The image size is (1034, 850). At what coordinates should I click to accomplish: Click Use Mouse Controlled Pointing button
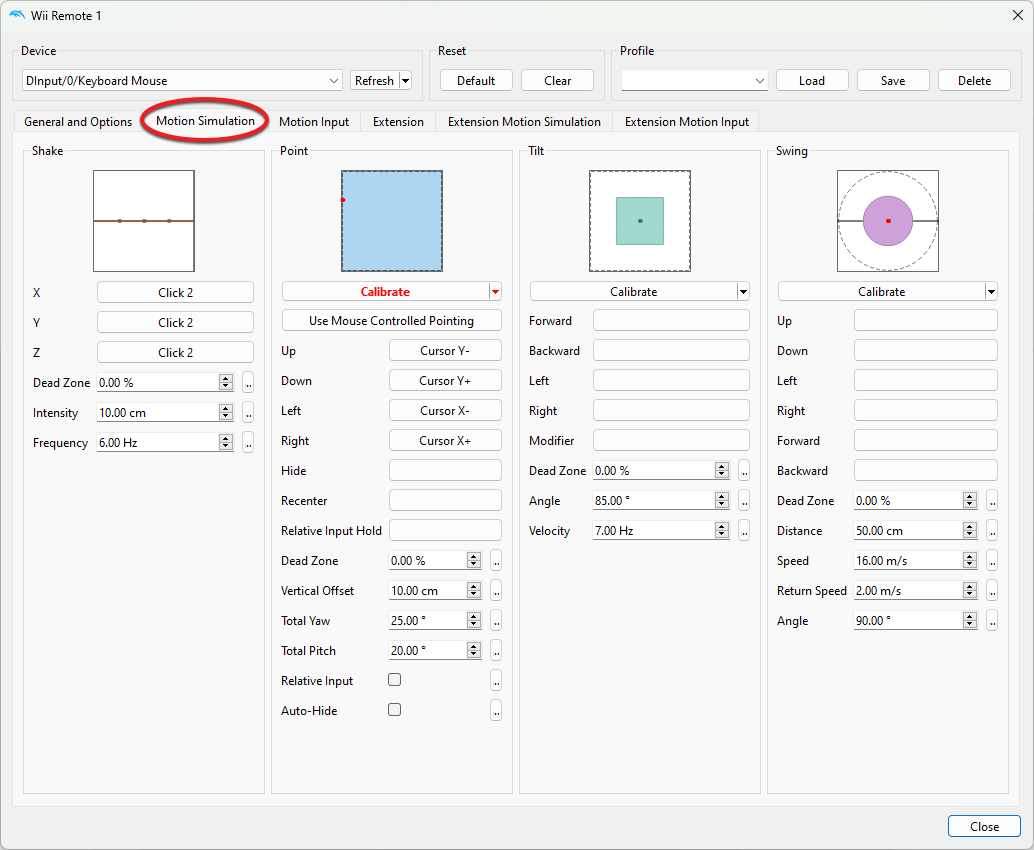coord(392,321)
